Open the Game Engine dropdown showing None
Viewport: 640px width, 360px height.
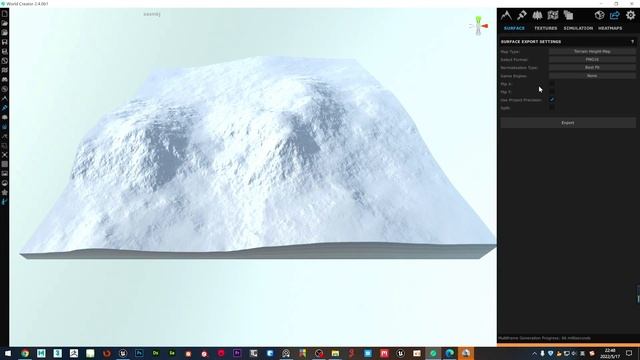[x=592, y=76]
